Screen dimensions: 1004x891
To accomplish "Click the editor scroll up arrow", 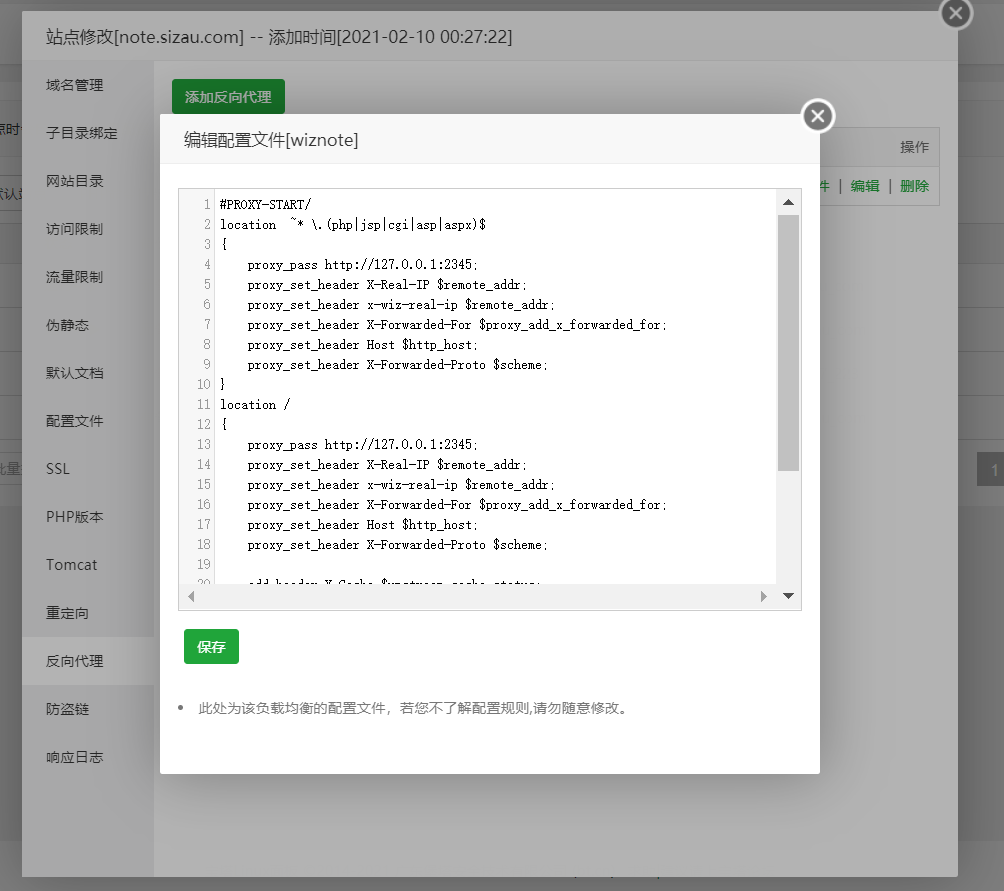I will click(788, 202).
